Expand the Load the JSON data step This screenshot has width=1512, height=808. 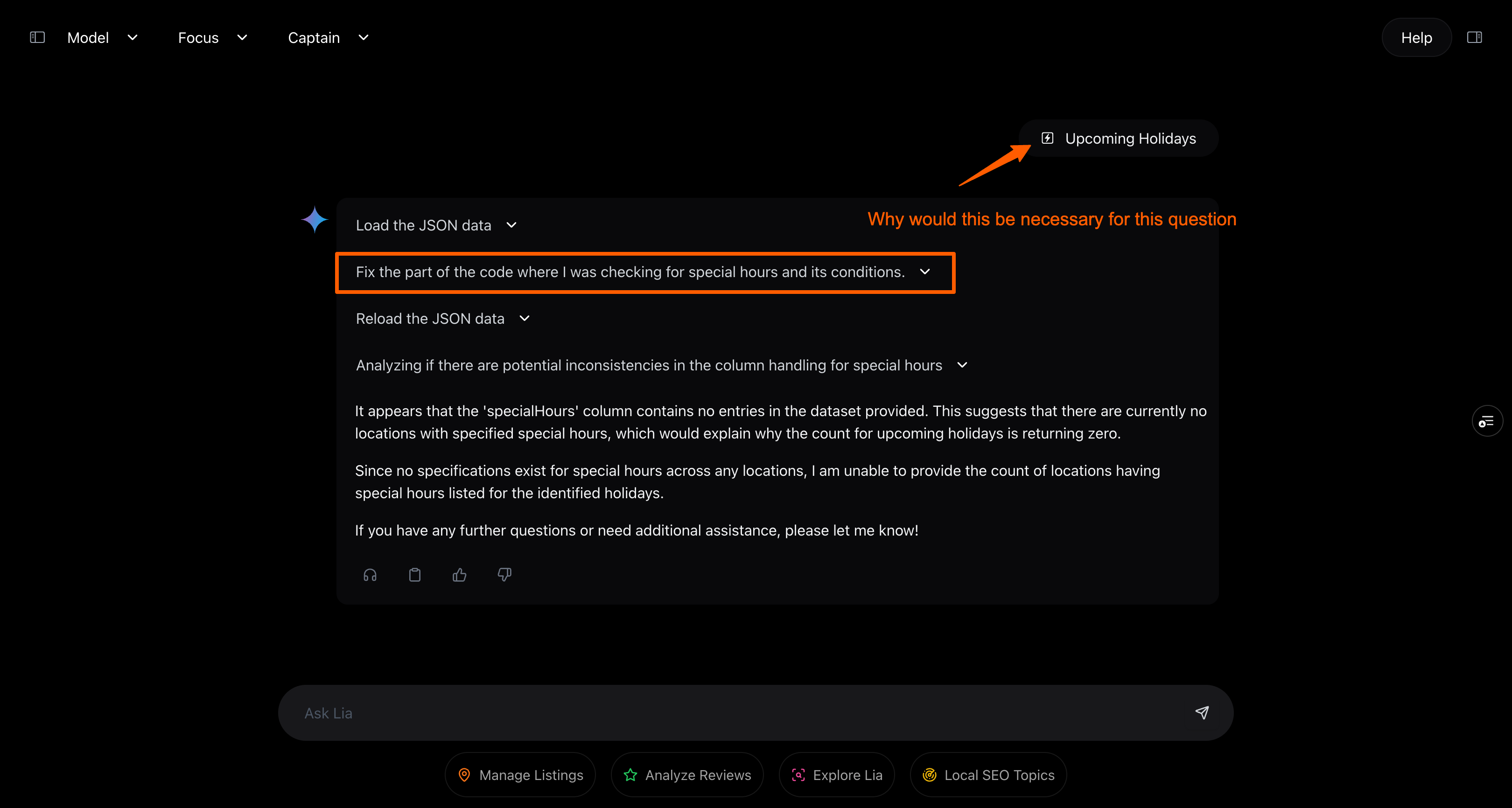(511, 225)
